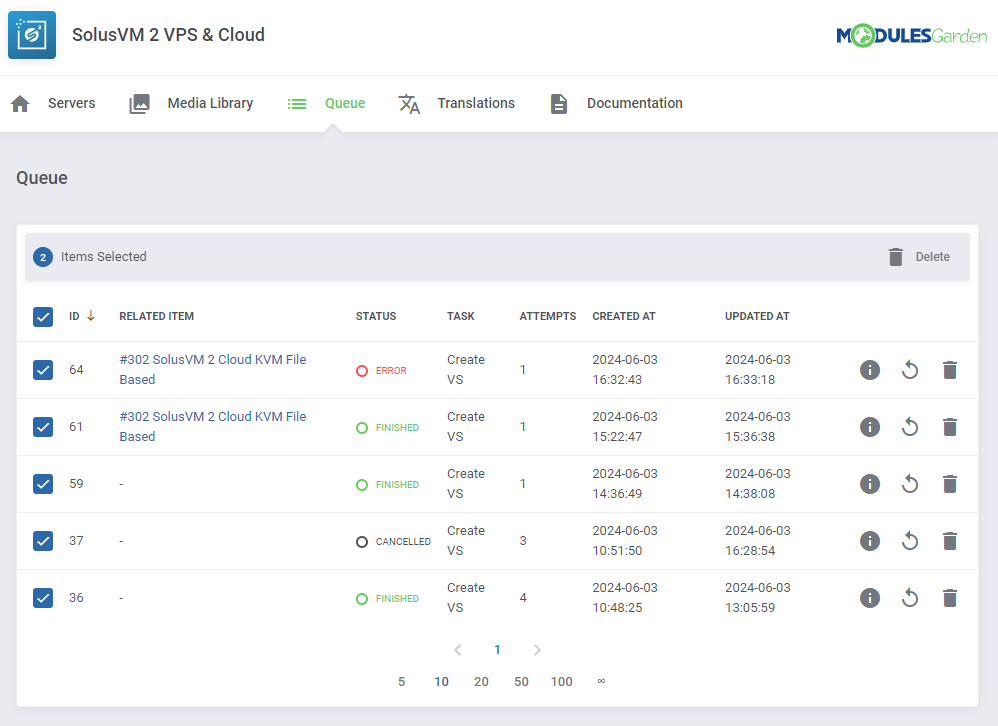Retry queue task 64

(910, 370)
